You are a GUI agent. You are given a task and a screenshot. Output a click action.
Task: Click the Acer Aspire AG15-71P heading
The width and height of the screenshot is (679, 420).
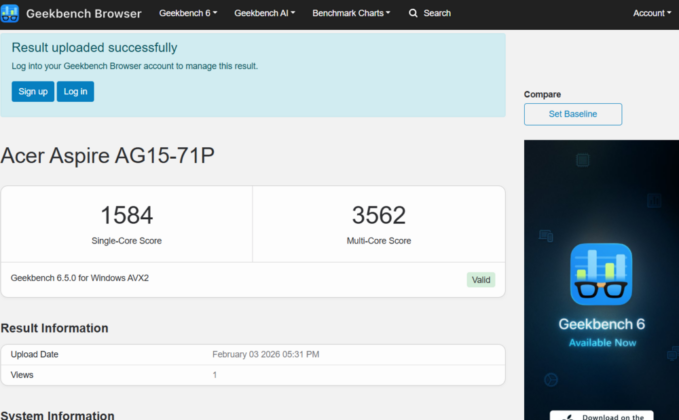click(107, 155)
